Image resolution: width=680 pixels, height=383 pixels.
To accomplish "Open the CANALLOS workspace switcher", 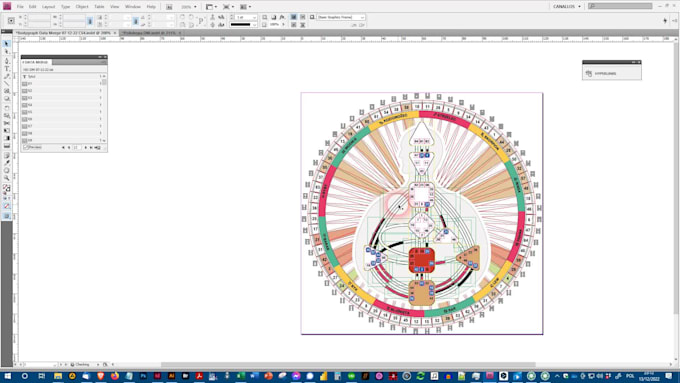I will pyautogui.click(x=566, y=7).
